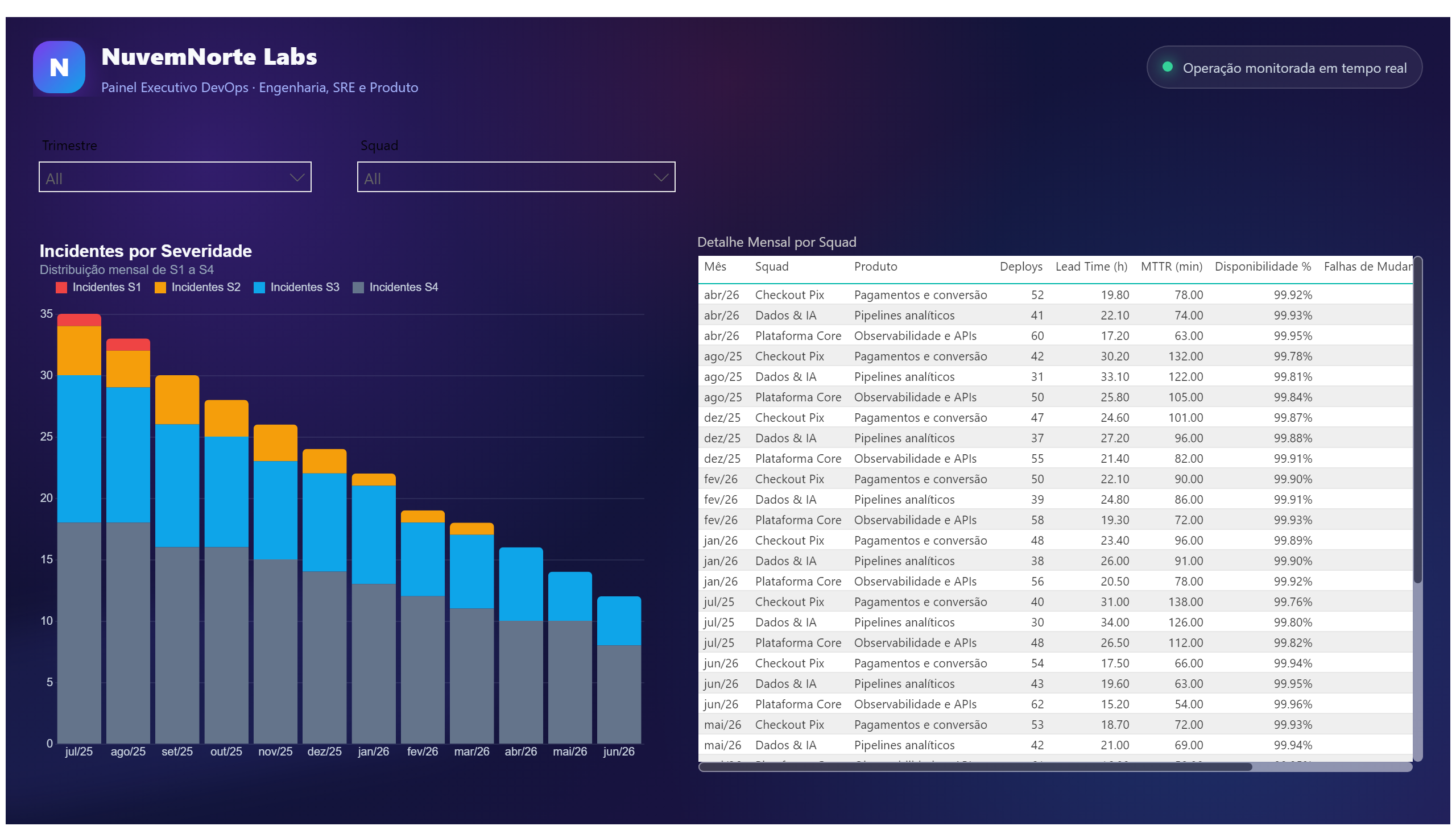Screen dimensions: 1456x830
Task: Select the abr/26 Checkout Pix table row
Action: click(x=1055, y=294)
